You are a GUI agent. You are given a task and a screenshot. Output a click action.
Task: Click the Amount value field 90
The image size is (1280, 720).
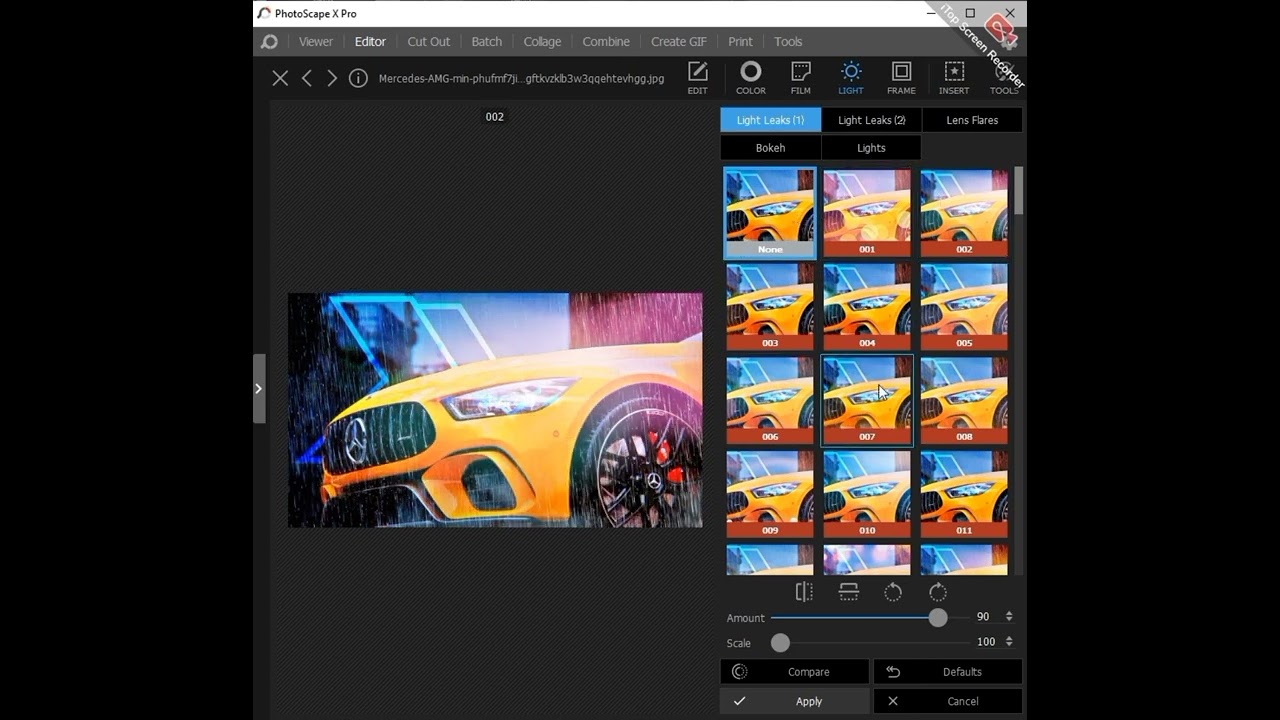(x=983, y=617)
